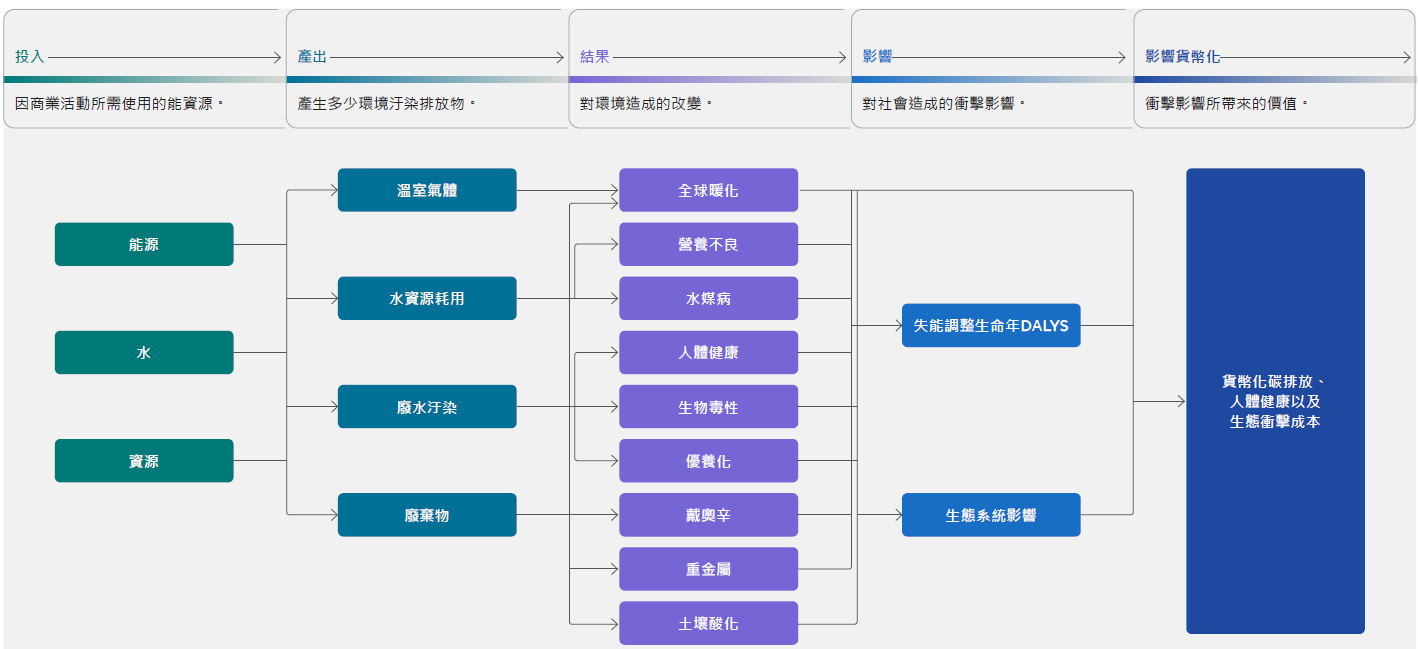The image size is (1418, 649).
Task: Choose the 廢水汙染 output box
Action: [x=427, y=407]
